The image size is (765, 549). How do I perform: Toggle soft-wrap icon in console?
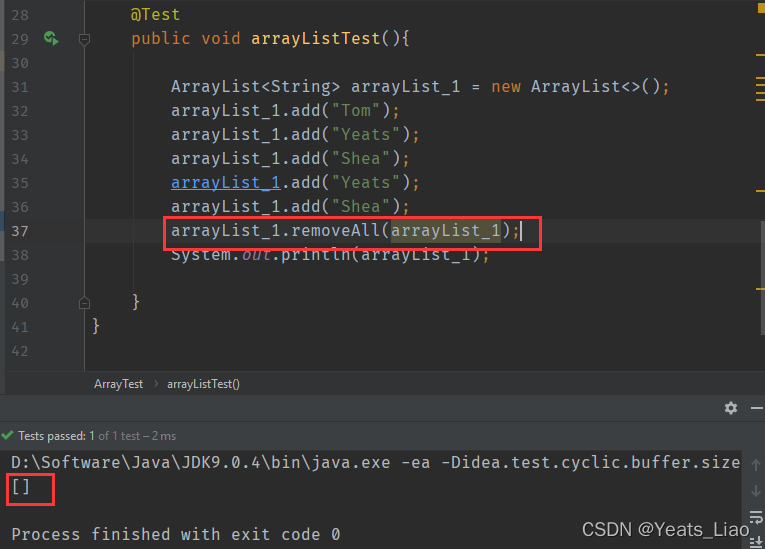pos(756,517)
